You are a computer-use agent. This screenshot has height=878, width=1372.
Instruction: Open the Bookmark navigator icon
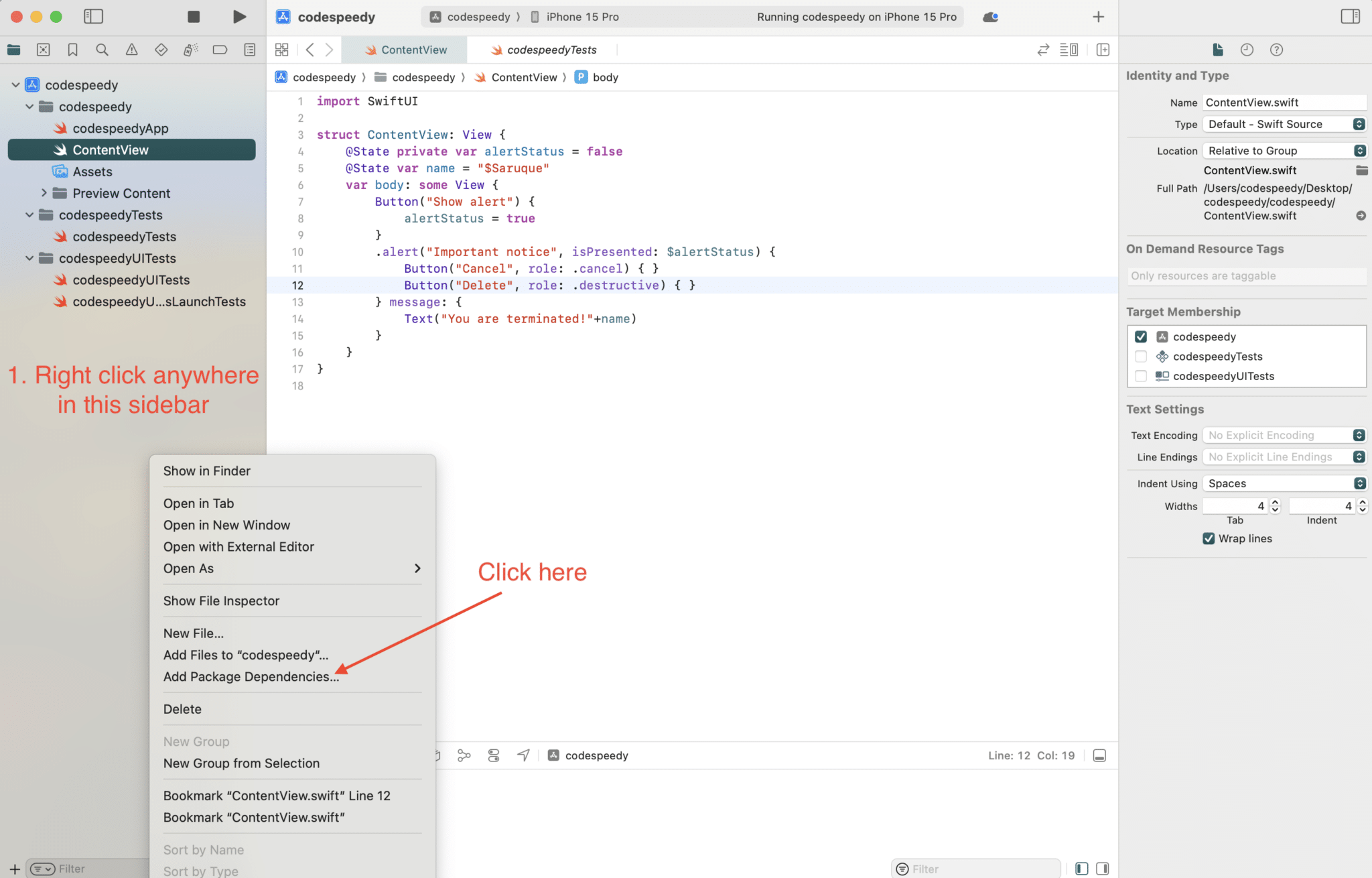[72, 49]
